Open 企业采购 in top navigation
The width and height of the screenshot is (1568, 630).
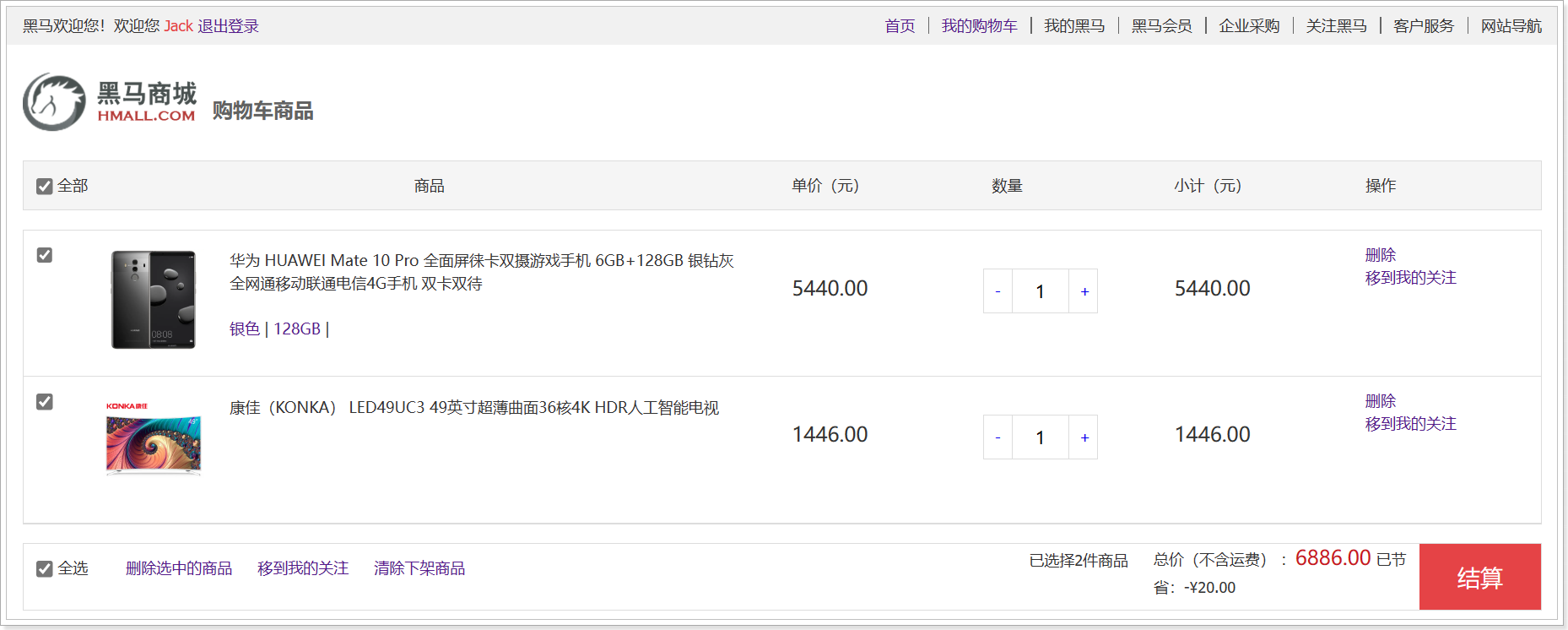point(1249,26)
